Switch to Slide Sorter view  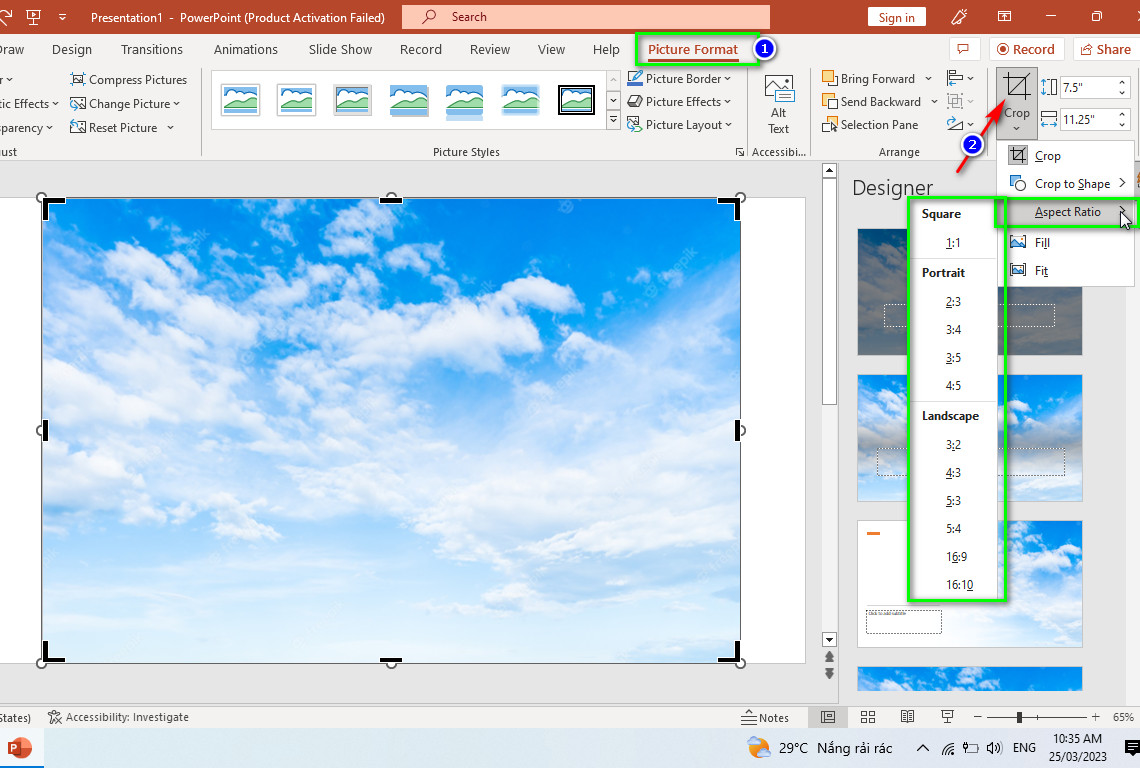(868, 717)
